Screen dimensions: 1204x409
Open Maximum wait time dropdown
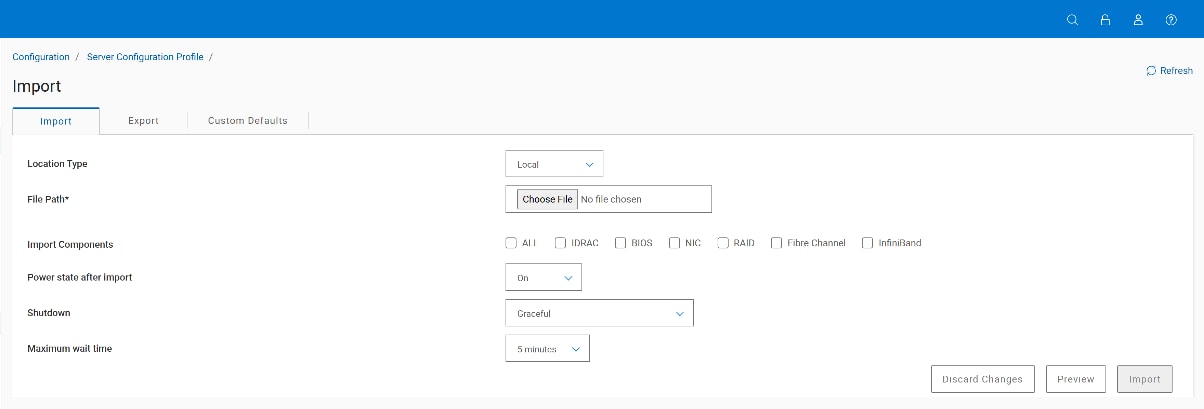(547, 349)
